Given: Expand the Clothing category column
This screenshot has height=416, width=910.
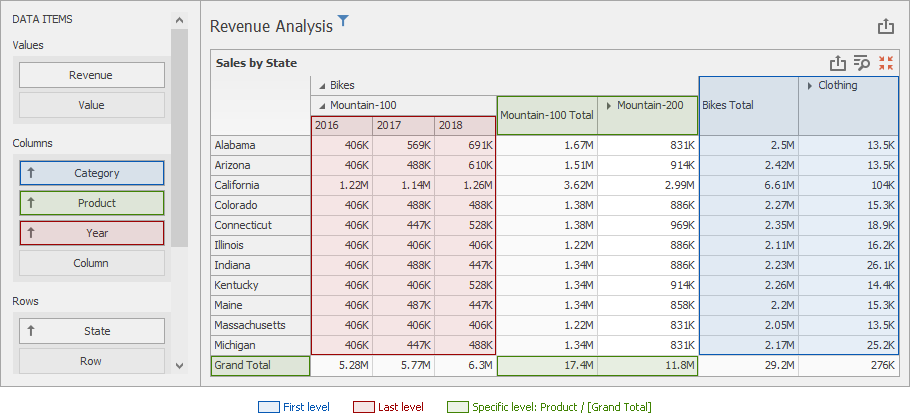Looking at the screenshot, I should pyautogui.click(x=810, y=86).
